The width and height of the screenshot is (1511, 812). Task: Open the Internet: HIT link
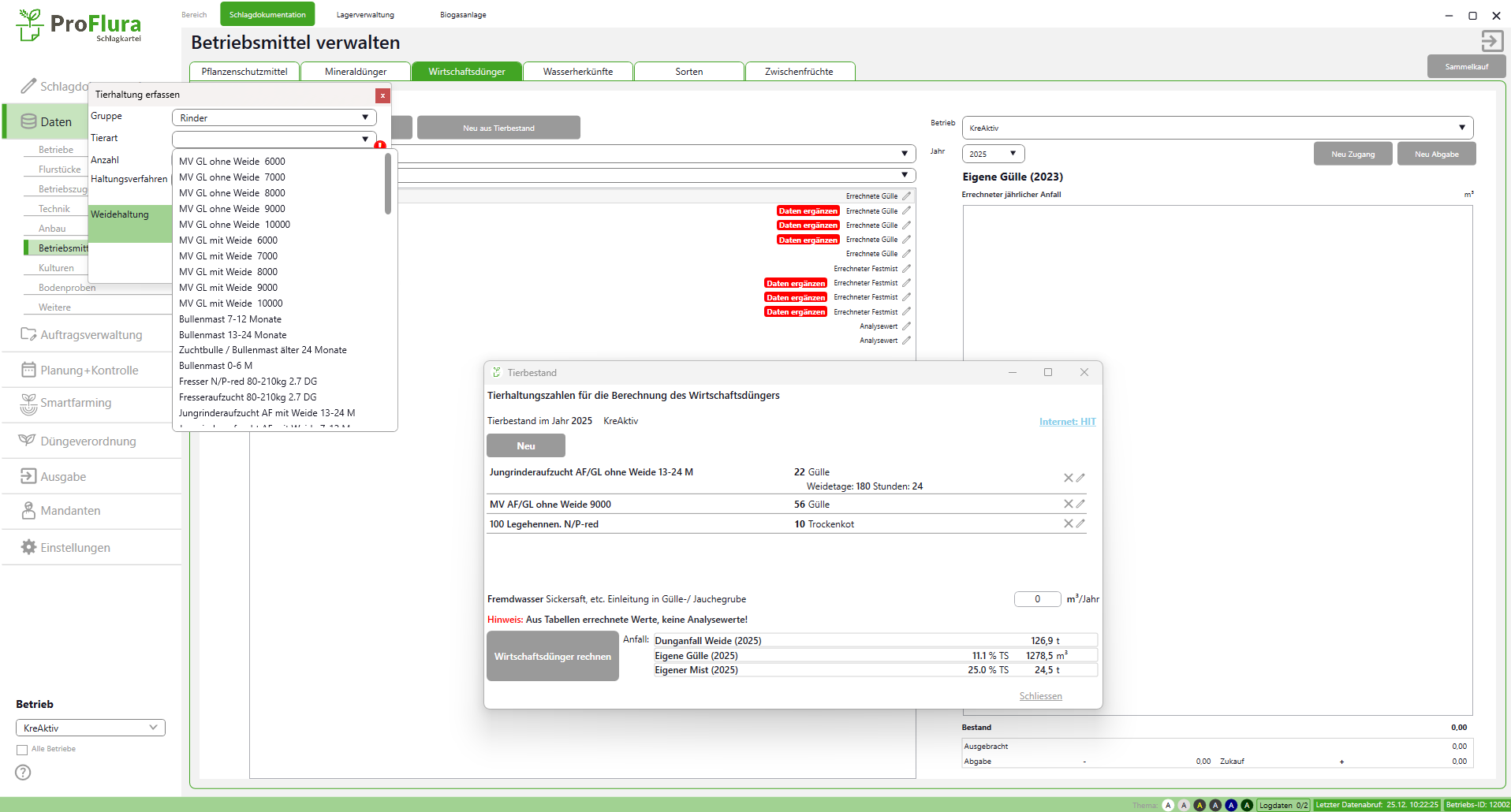pos(1067,422)
